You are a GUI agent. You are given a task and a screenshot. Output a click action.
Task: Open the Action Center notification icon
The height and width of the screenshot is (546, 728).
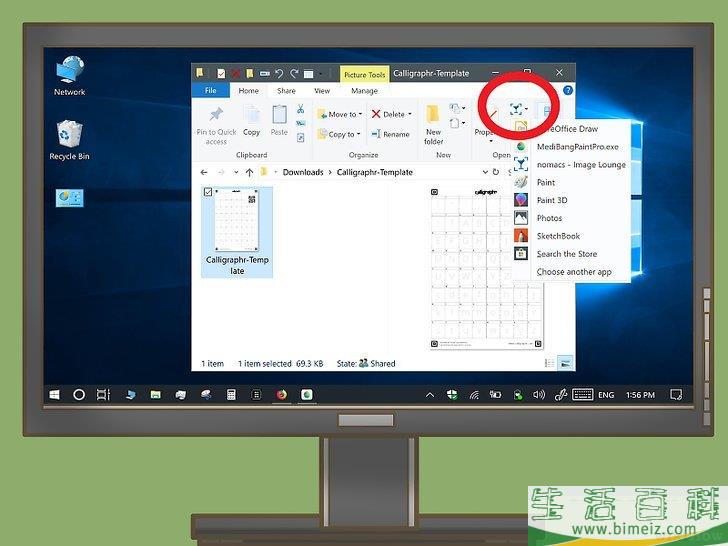point(676,395)
